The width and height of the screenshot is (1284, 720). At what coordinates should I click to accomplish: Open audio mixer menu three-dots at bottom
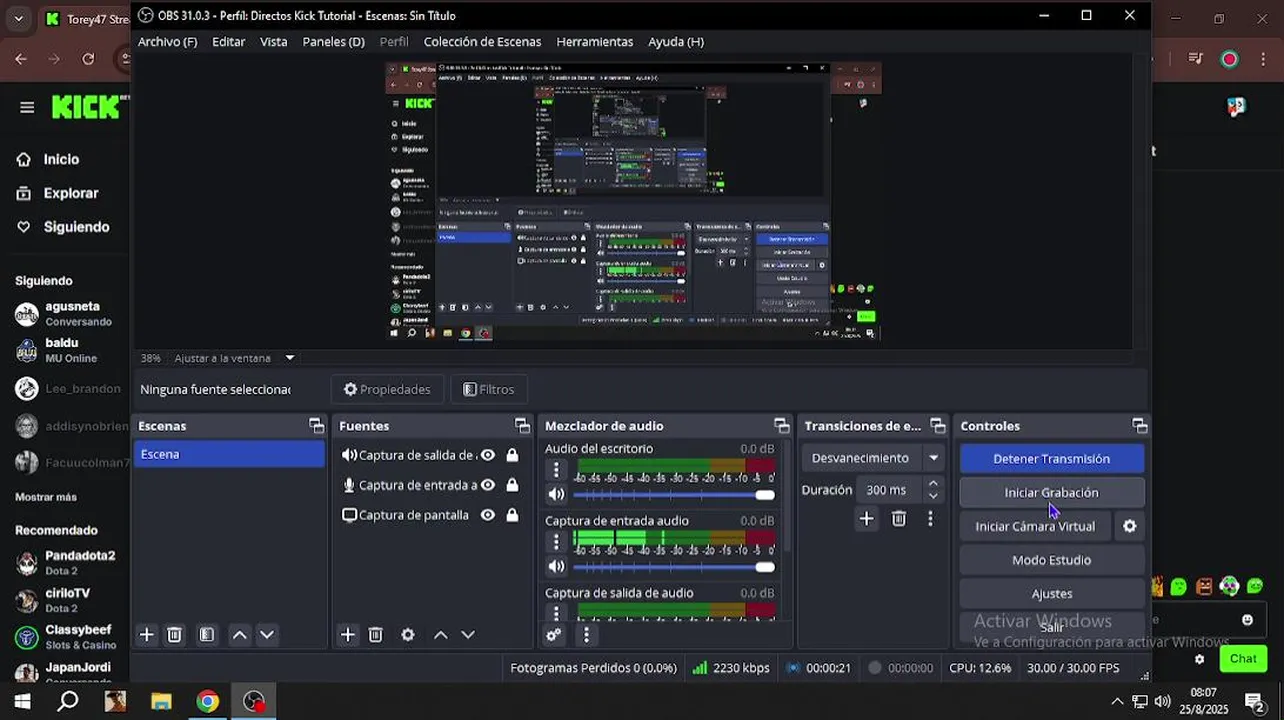click(586, 635)
